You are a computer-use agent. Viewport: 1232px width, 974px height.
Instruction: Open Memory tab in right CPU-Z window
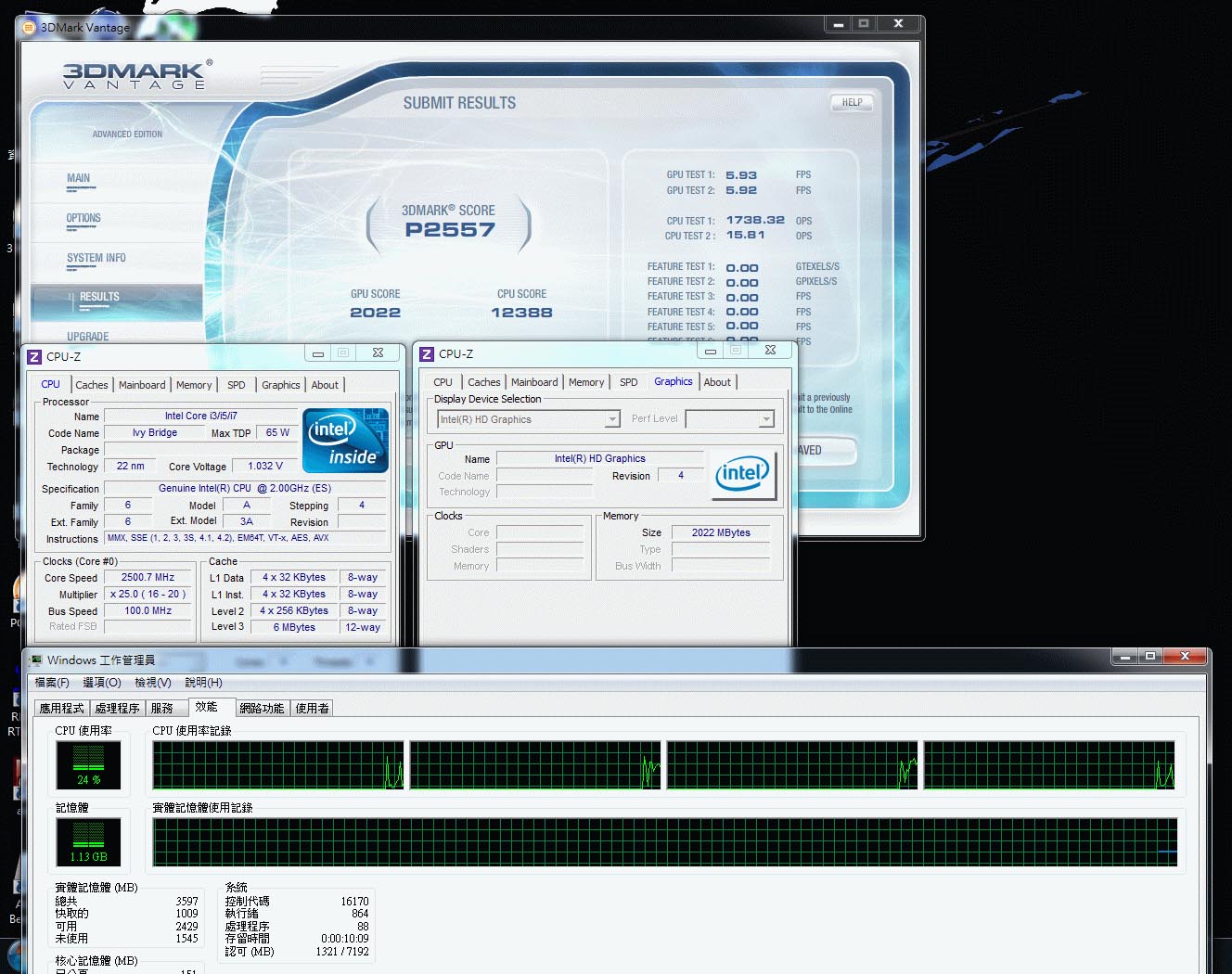586,382
